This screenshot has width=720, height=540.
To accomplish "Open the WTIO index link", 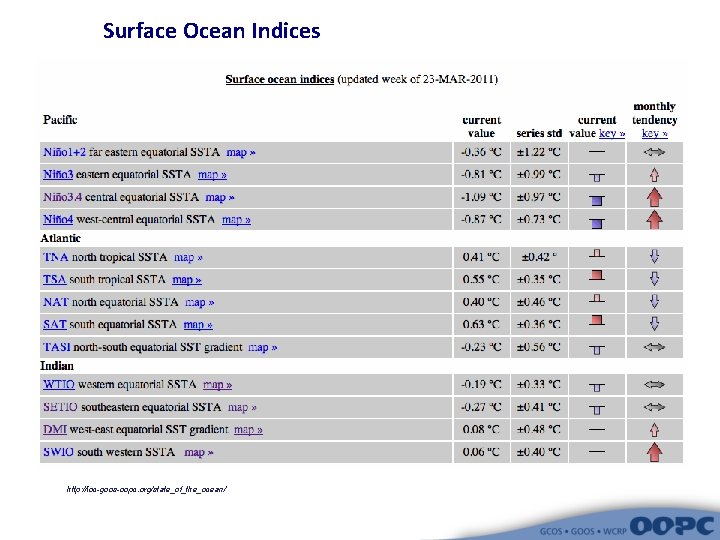I will tap(59, 384).
